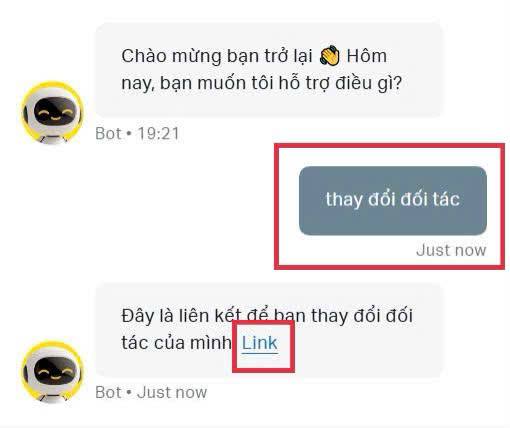
Task: Open the Link hyperlink in the bot reply
Action: pos(260,343)
